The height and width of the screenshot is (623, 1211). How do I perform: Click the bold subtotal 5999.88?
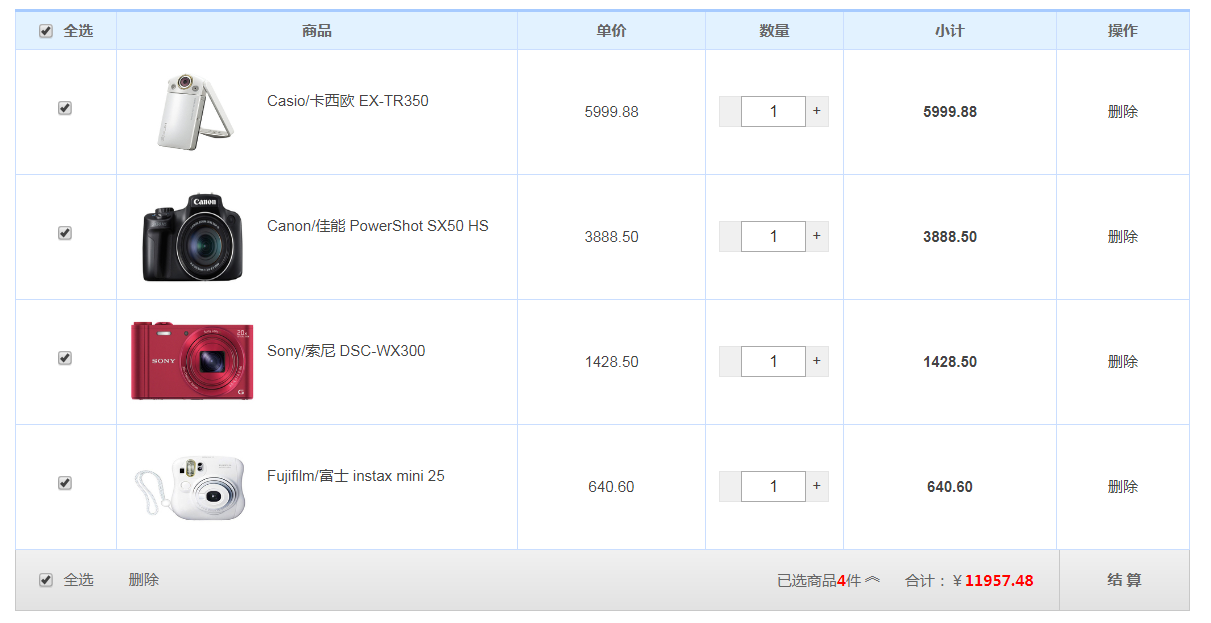pos(950,112)
